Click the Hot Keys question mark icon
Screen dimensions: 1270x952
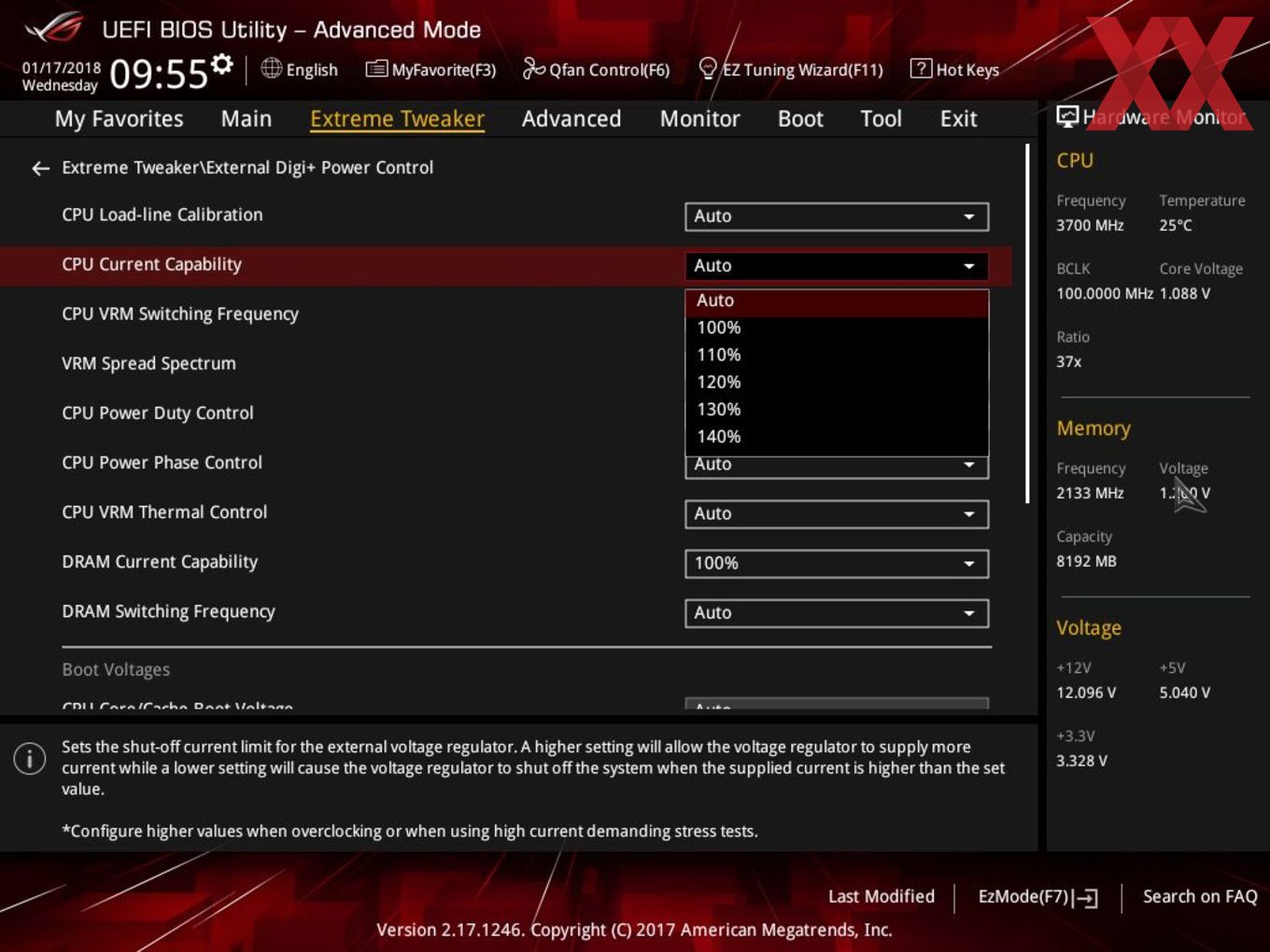click(x=921, y=68)
